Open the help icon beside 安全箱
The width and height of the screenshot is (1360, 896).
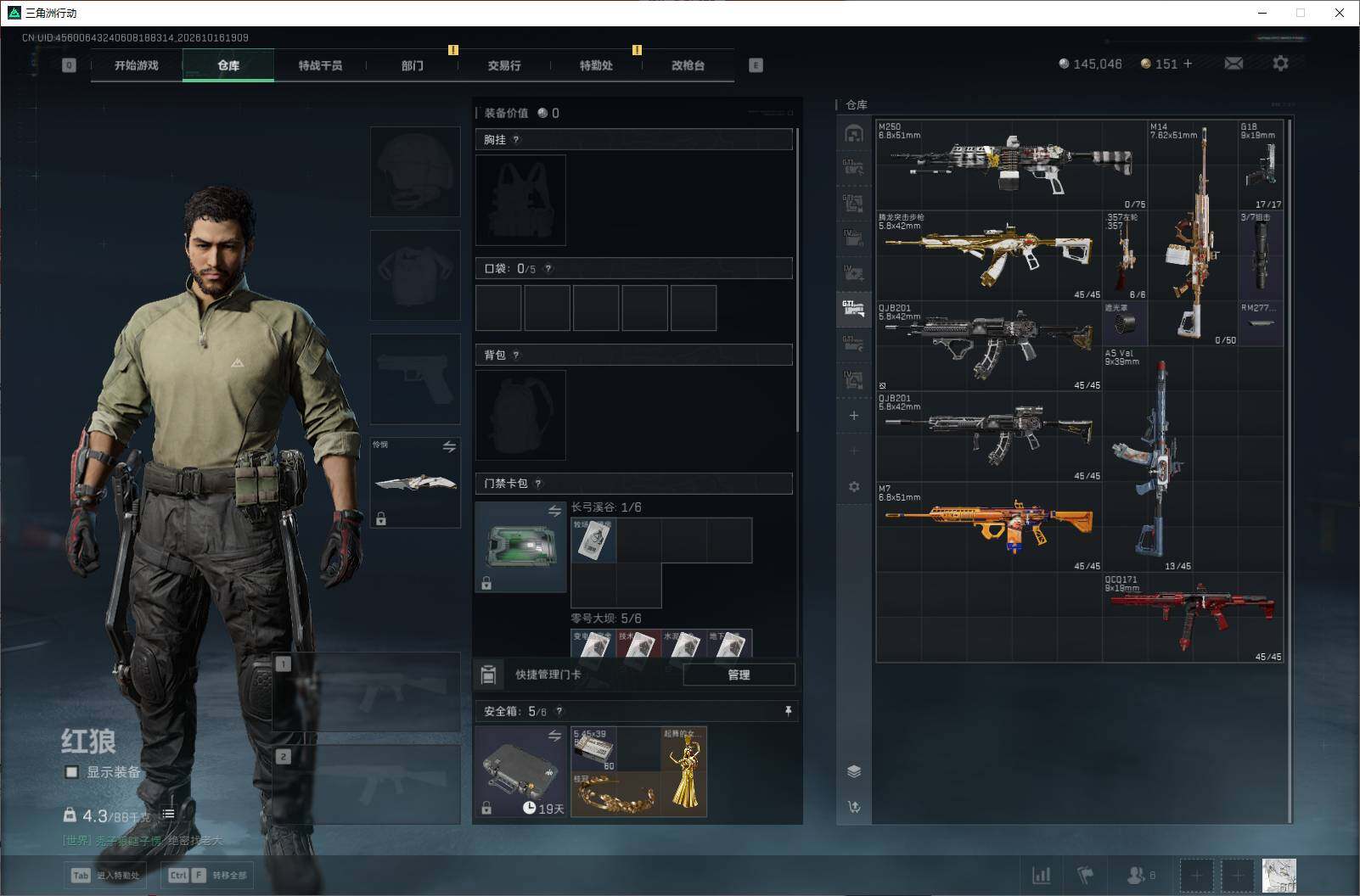[559, 712]
